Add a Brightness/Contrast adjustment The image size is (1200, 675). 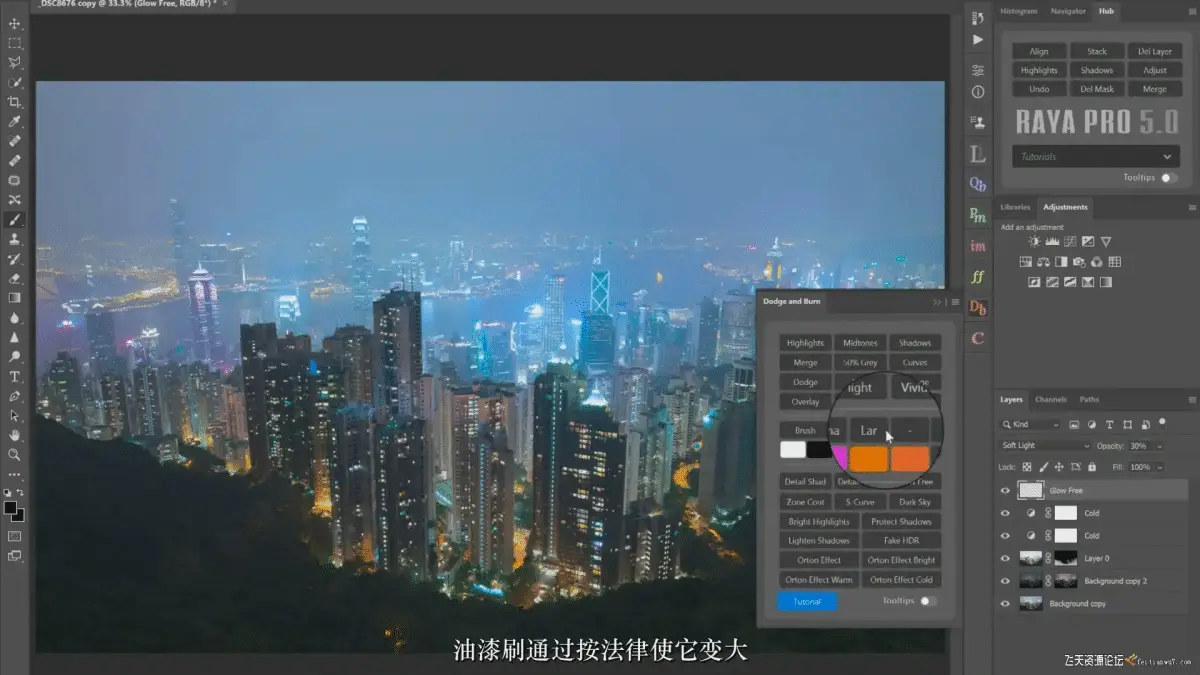[x=1034, y=242]
